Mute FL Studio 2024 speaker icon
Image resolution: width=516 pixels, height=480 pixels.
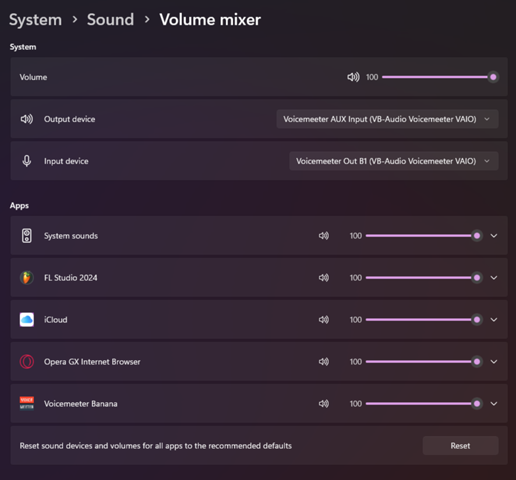click(324, 278)
